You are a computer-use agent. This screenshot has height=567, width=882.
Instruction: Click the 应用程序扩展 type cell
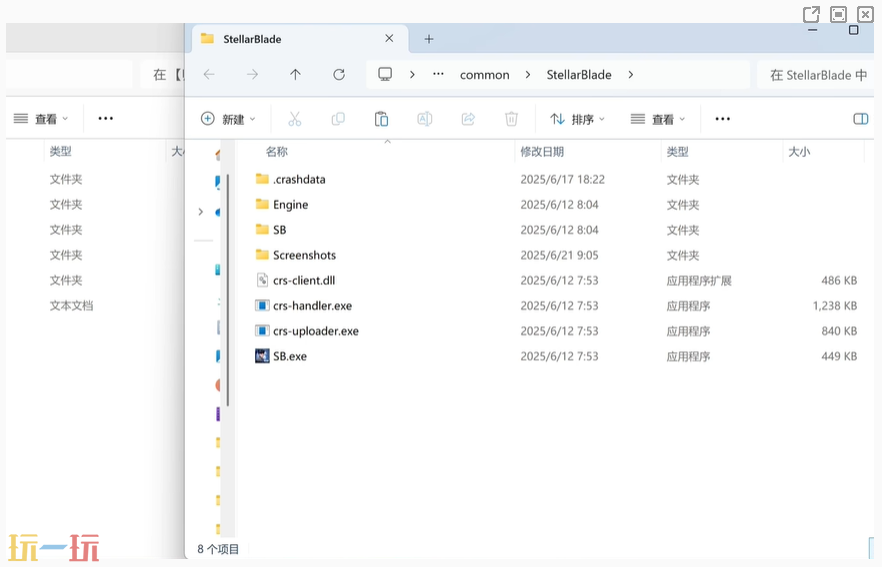pyautogui.click(x=699, y=280)
